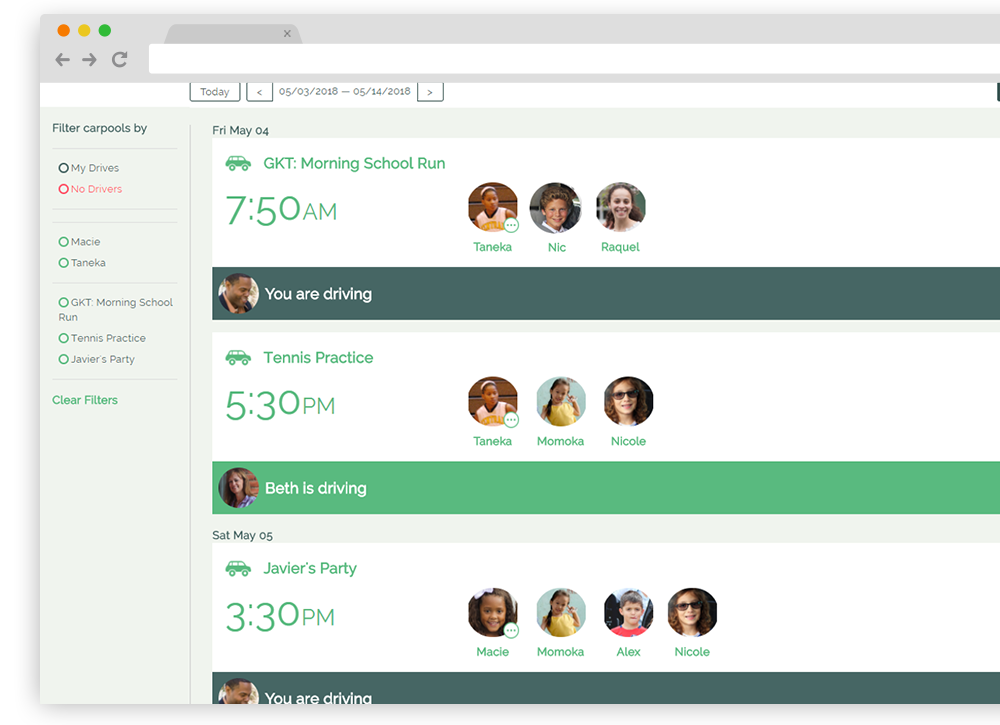Click the car icon beside Javier's Party
Viewport: 1000px width, 725px height.
pyautogui.click(x=237, y=568)
